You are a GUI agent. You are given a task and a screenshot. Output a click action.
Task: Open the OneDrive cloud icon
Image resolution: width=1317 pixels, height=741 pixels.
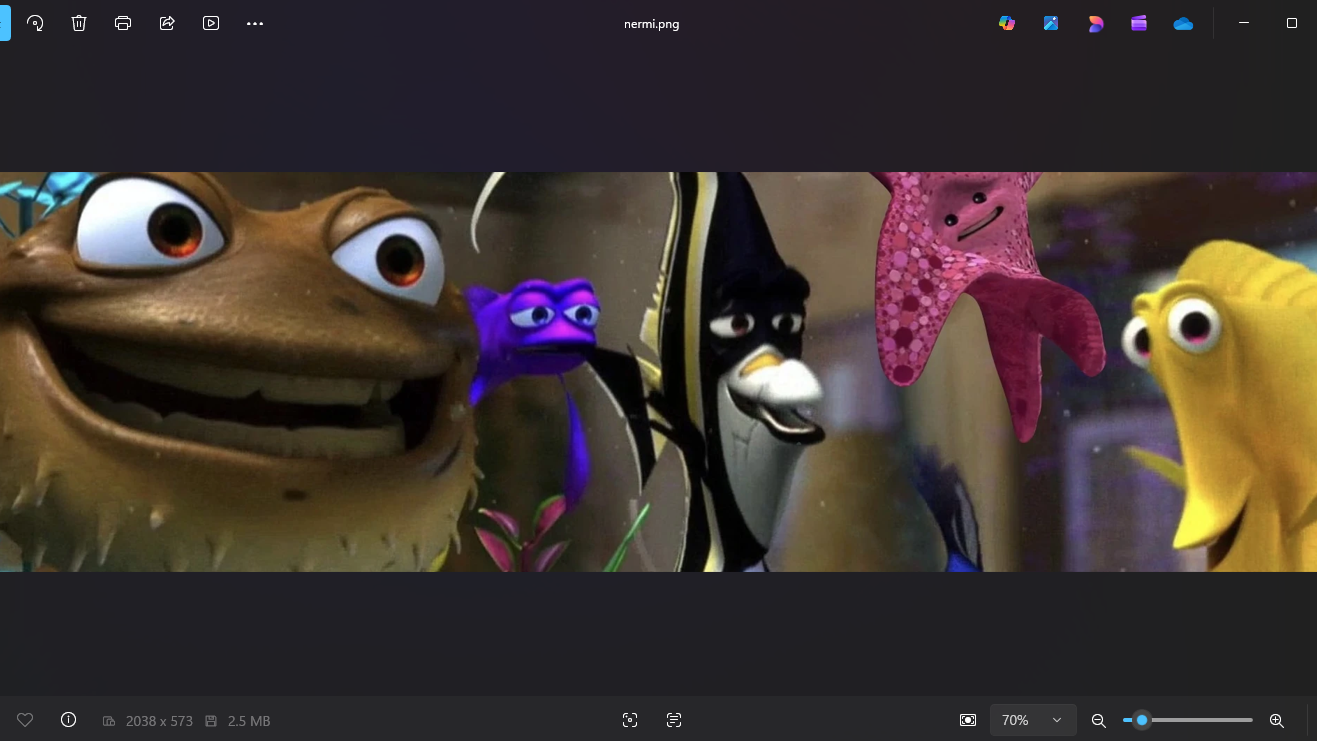coord(1183,23)
